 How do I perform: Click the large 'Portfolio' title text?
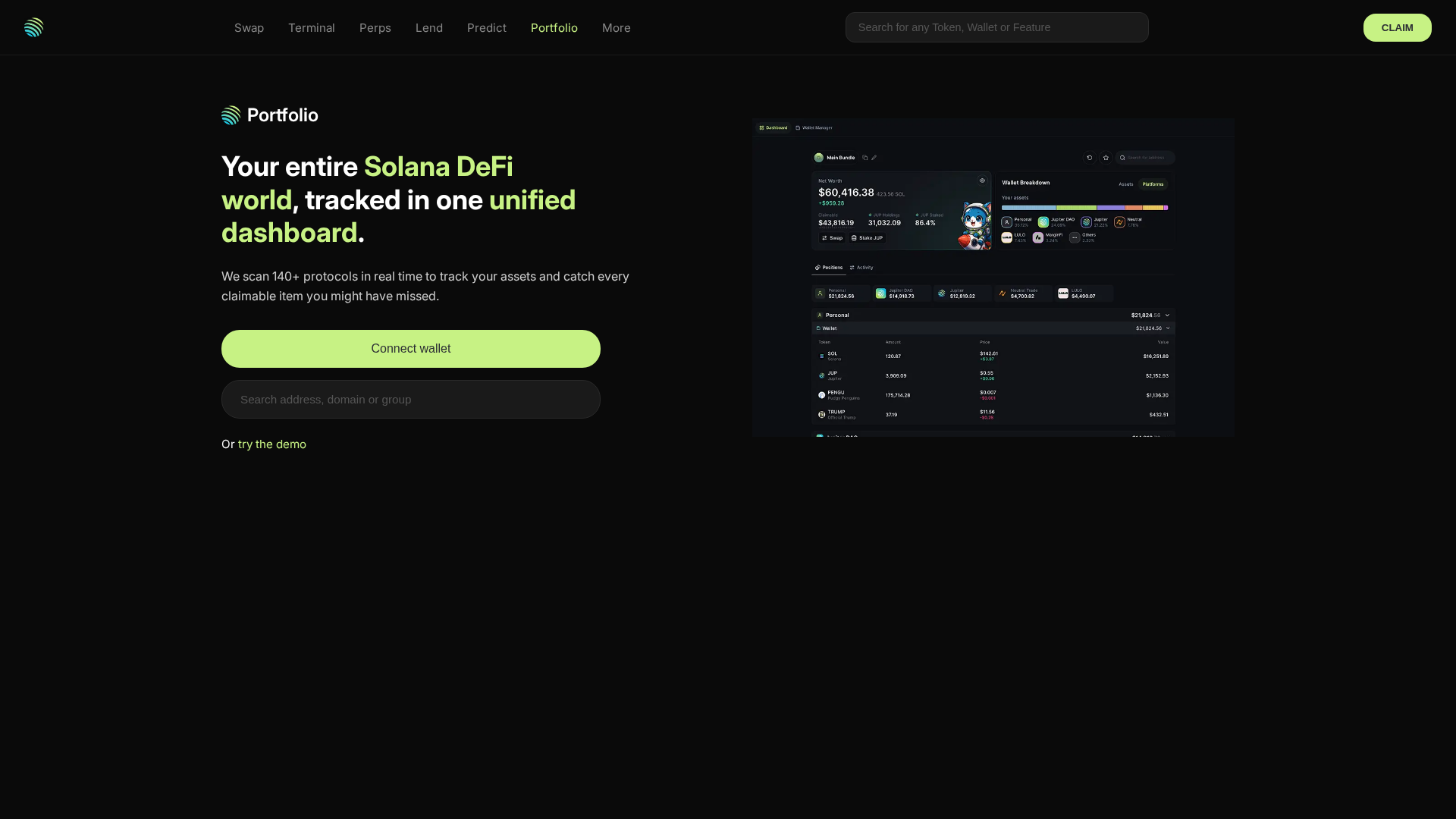pos(283,115)
